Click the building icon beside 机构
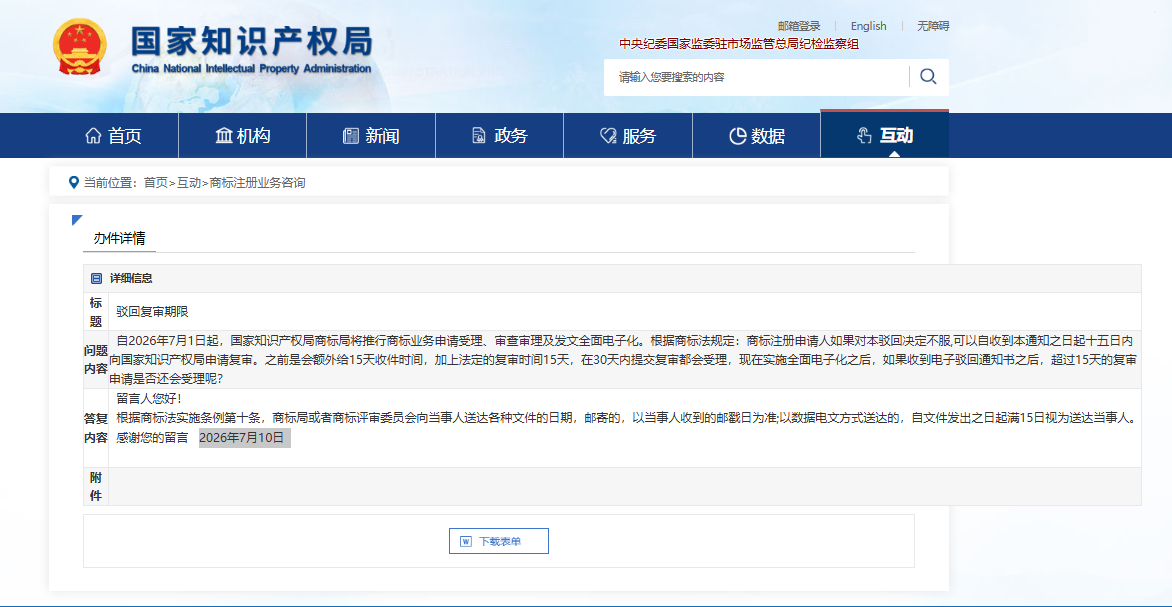 tap(223, 136)
